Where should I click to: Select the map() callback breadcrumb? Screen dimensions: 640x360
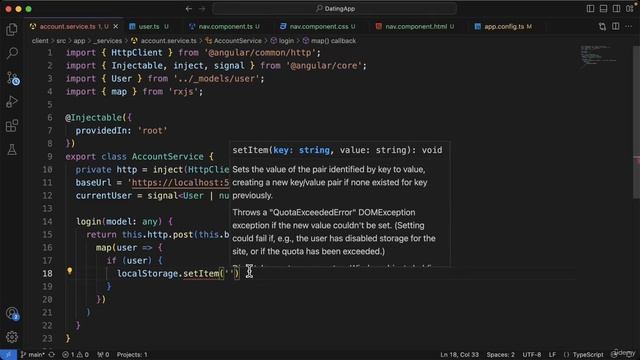329,41
